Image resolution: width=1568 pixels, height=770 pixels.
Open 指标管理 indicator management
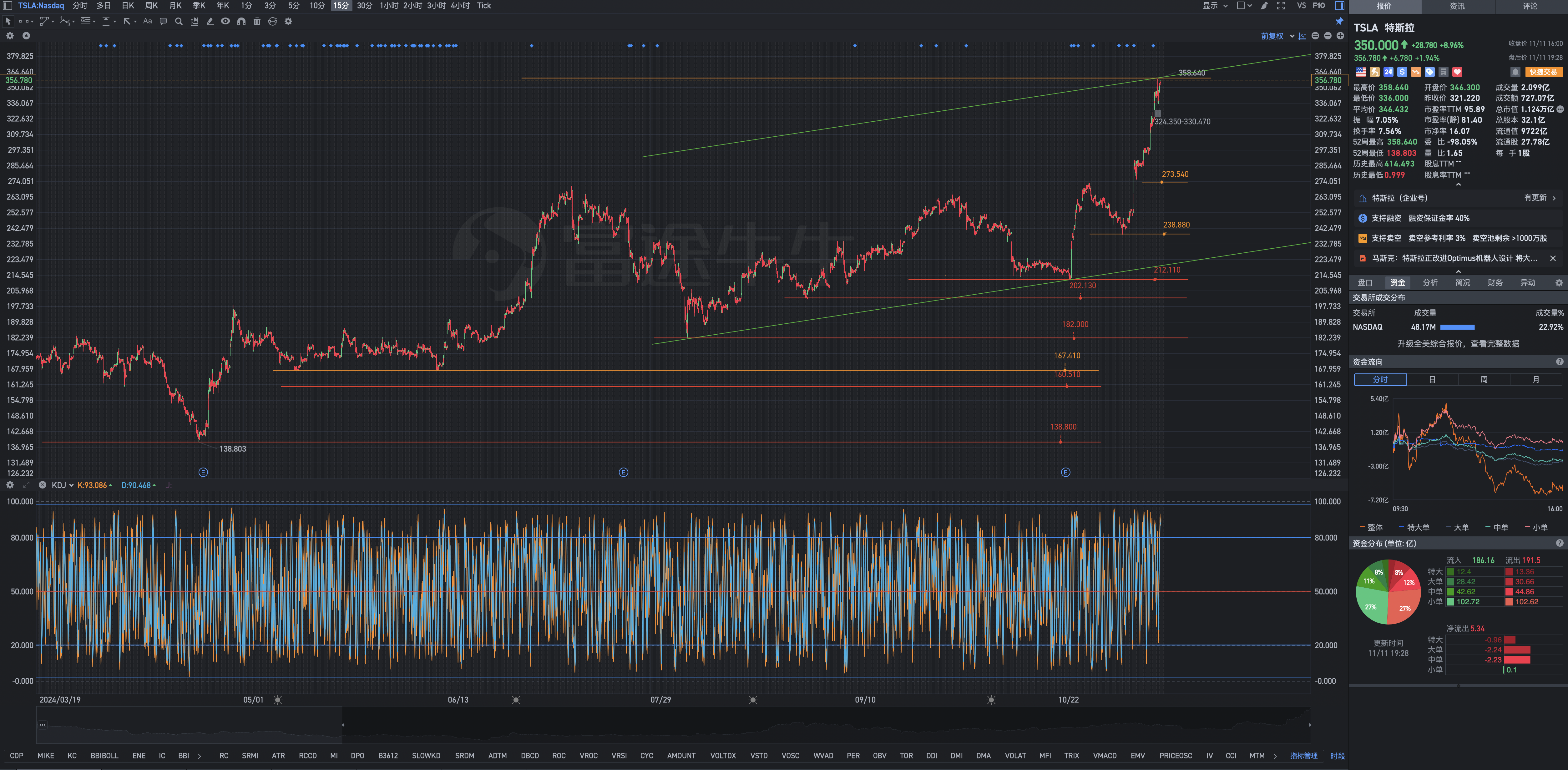(x=1303, y=755)
